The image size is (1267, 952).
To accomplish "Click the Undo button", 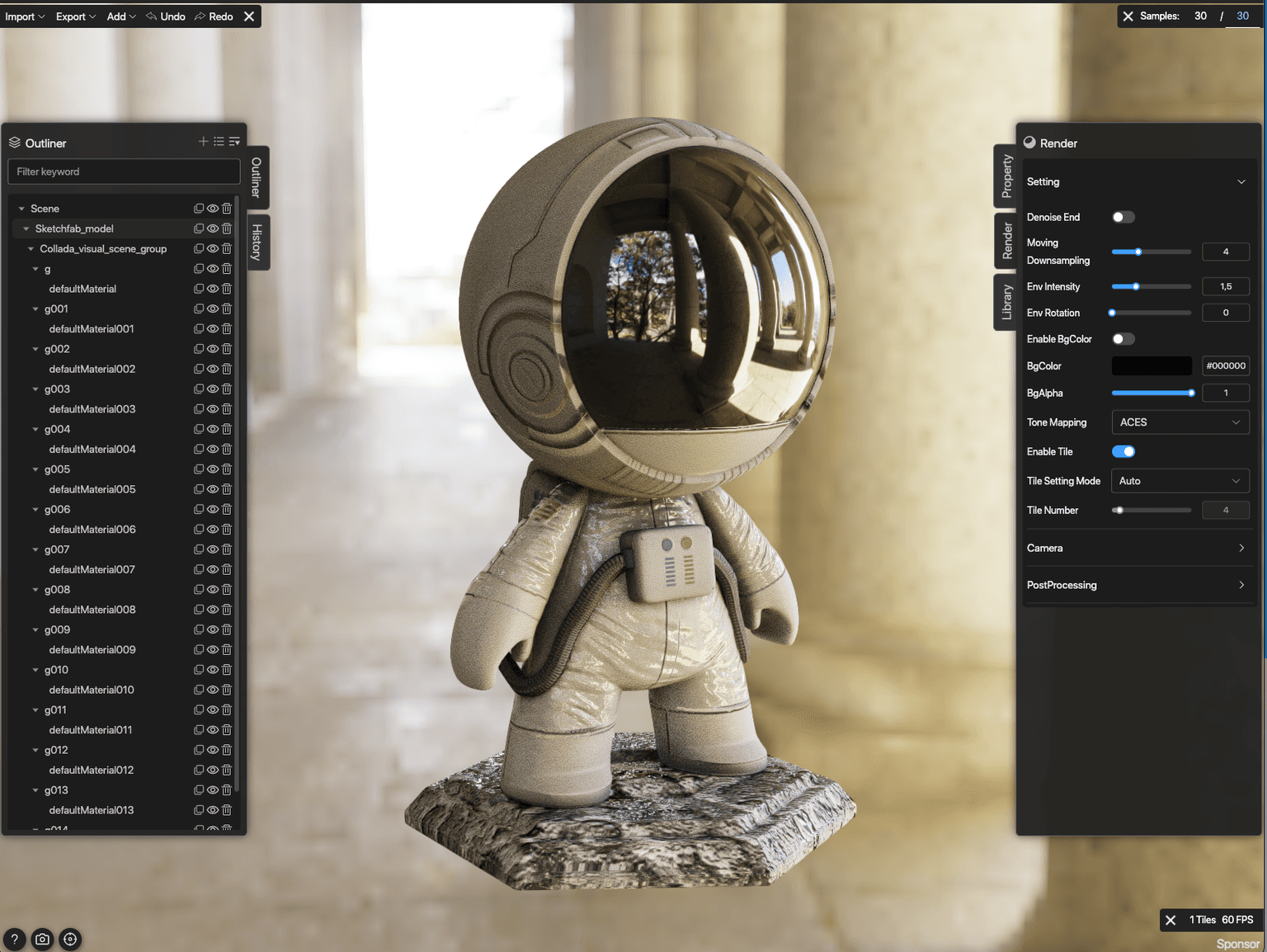I will [x=165, y=16].
